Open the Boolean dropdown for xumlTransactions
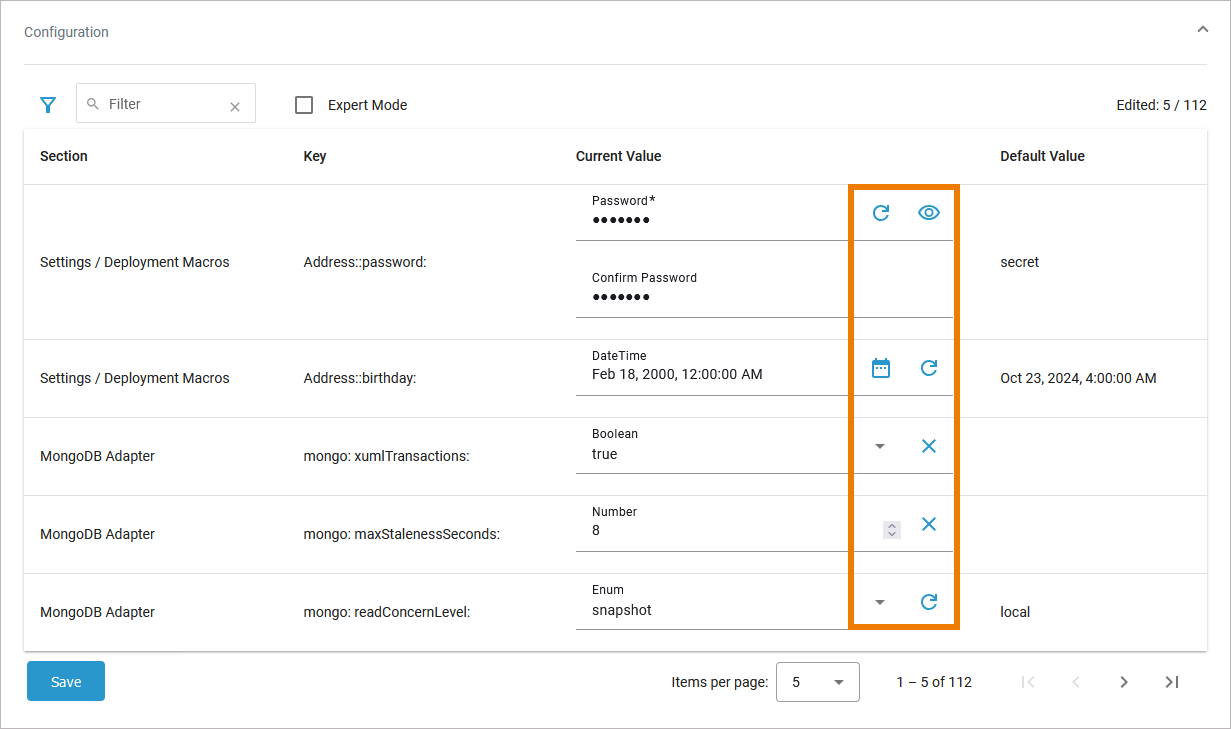1231x729 pixels. (x=880, y=446)
